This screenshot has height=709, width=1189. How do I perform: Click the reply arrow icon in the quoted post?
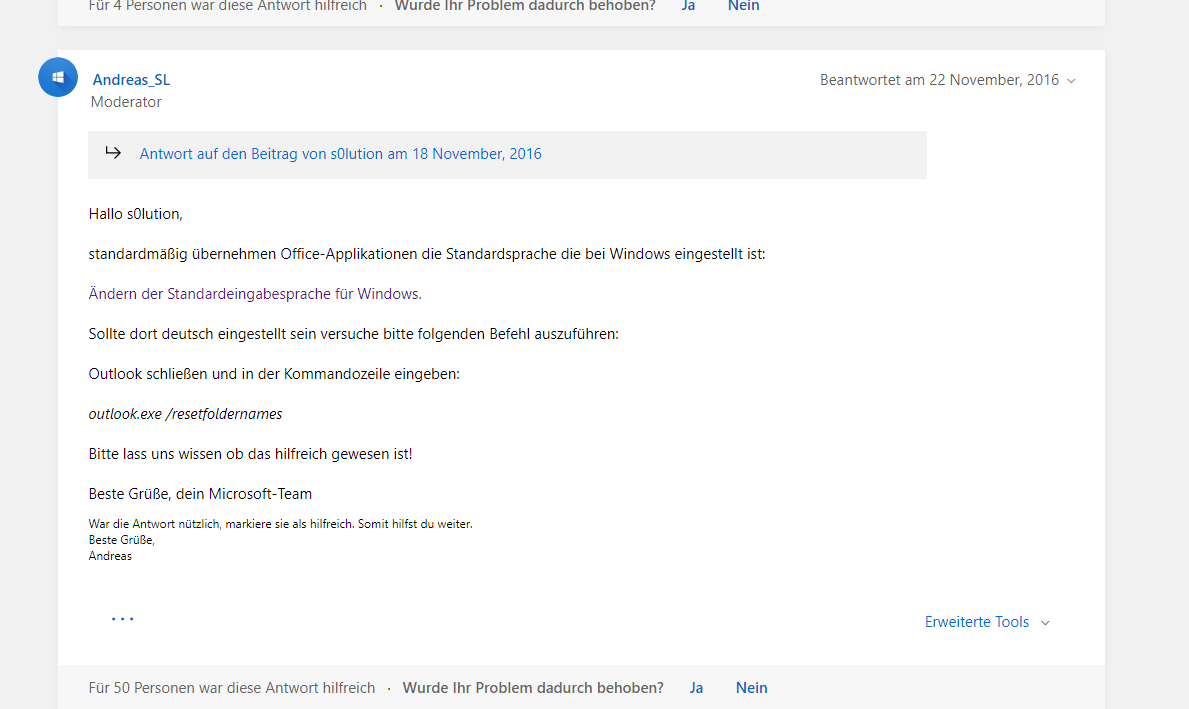pyautogui.click(x=113, y=153)
